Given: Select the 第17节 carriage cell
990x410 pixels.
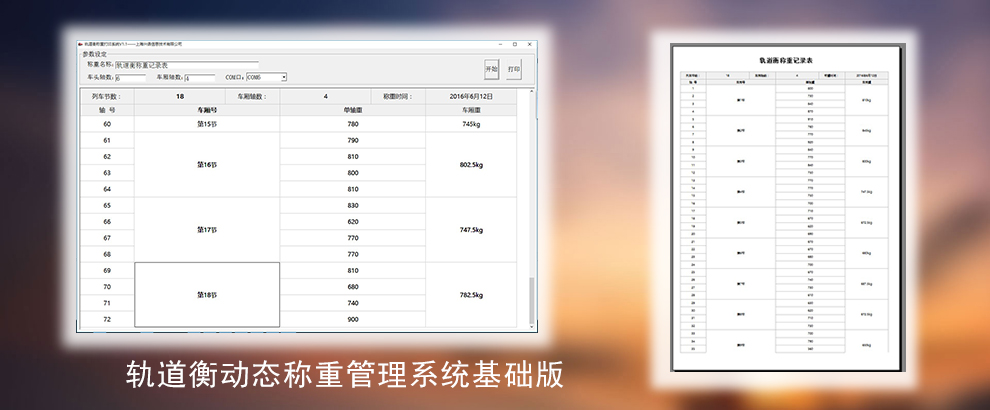Looking at the screenshot, I should click(x=207, y=230).
